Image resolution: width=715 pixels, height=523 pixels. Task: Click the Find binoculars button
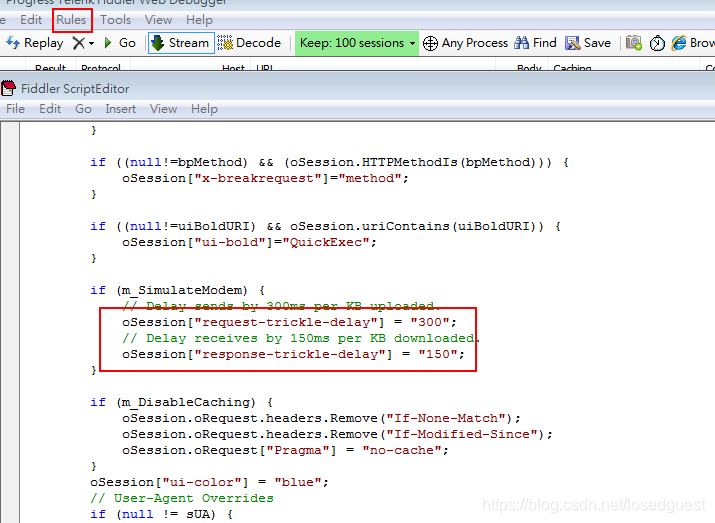pos(535,43)
